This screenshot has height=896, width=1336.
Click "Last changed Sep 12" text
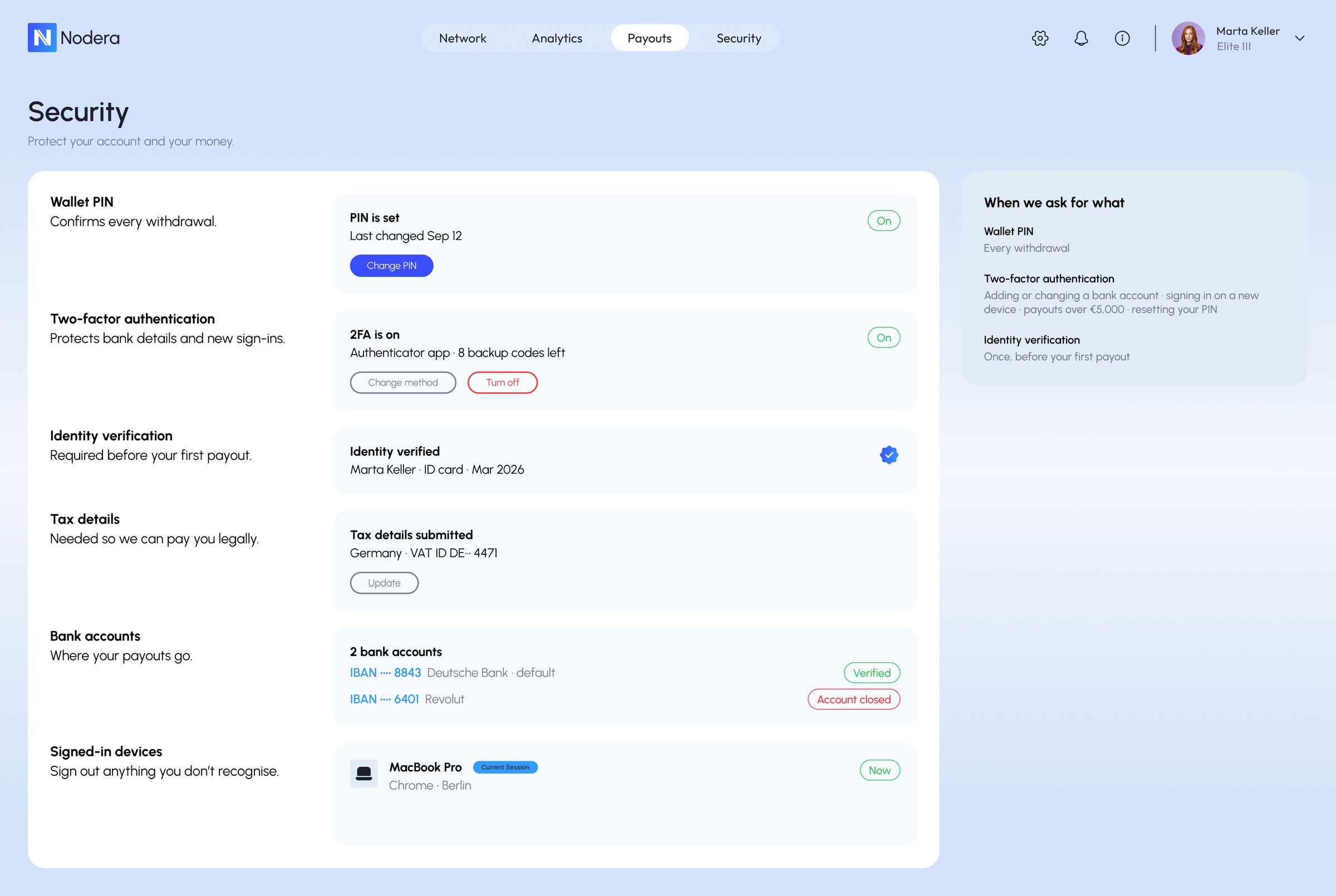(x=406, y=236)
